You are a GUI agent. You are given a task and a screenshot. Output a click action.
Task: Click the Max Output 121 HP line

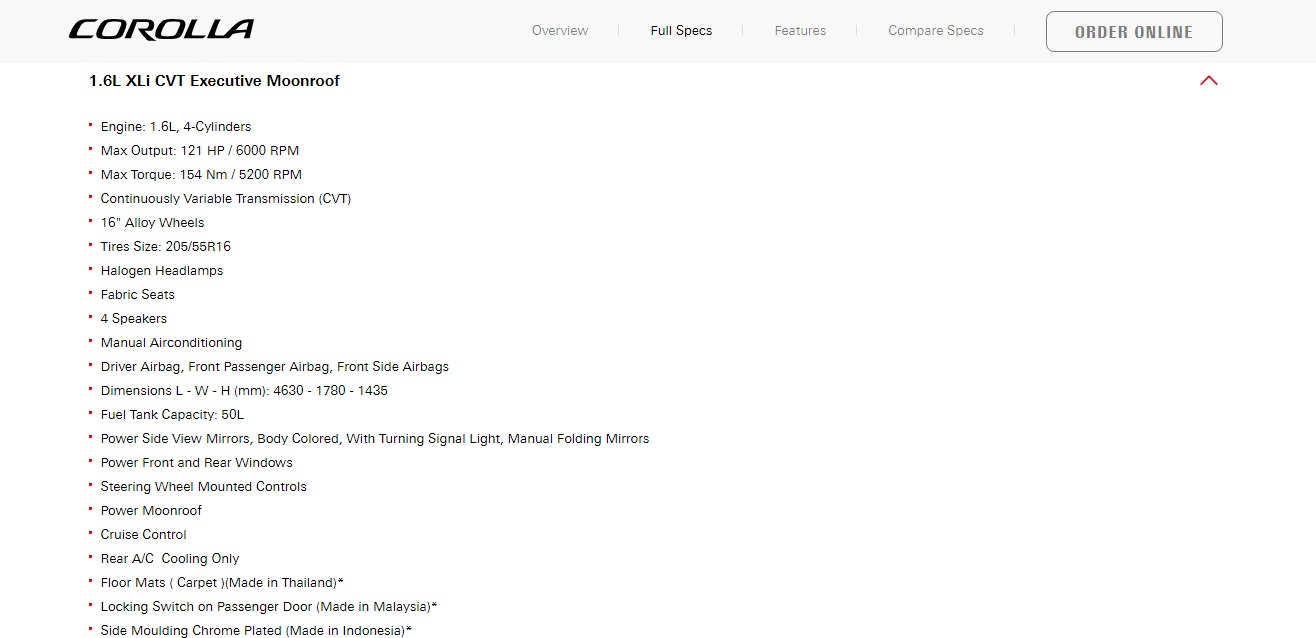coord(200,151)
